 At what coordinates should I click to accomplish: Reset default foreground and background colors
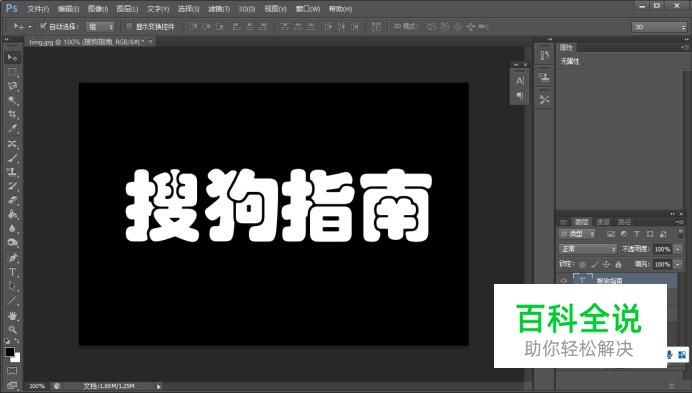[7, 341]
